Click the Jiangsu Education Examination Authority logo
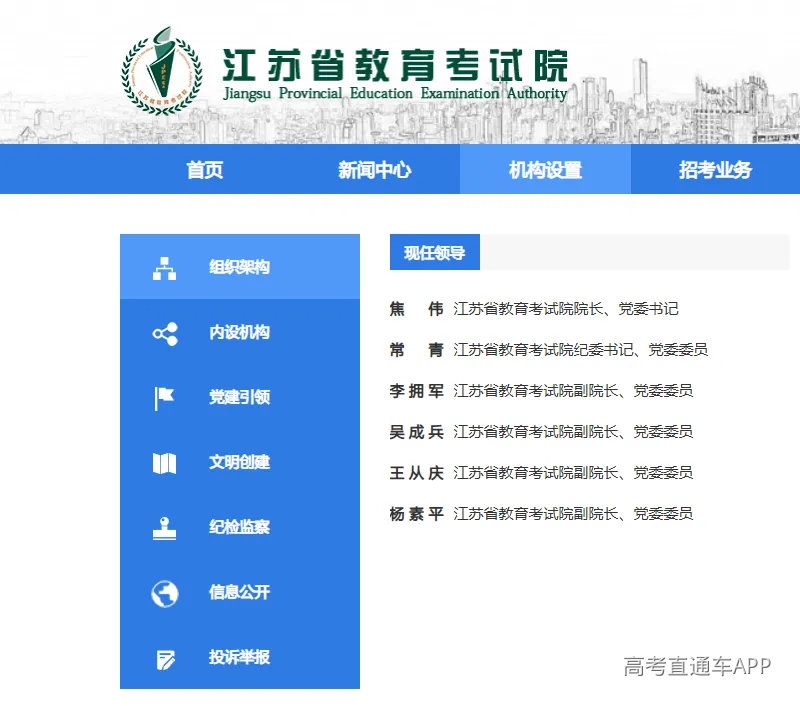 [161, 71]
